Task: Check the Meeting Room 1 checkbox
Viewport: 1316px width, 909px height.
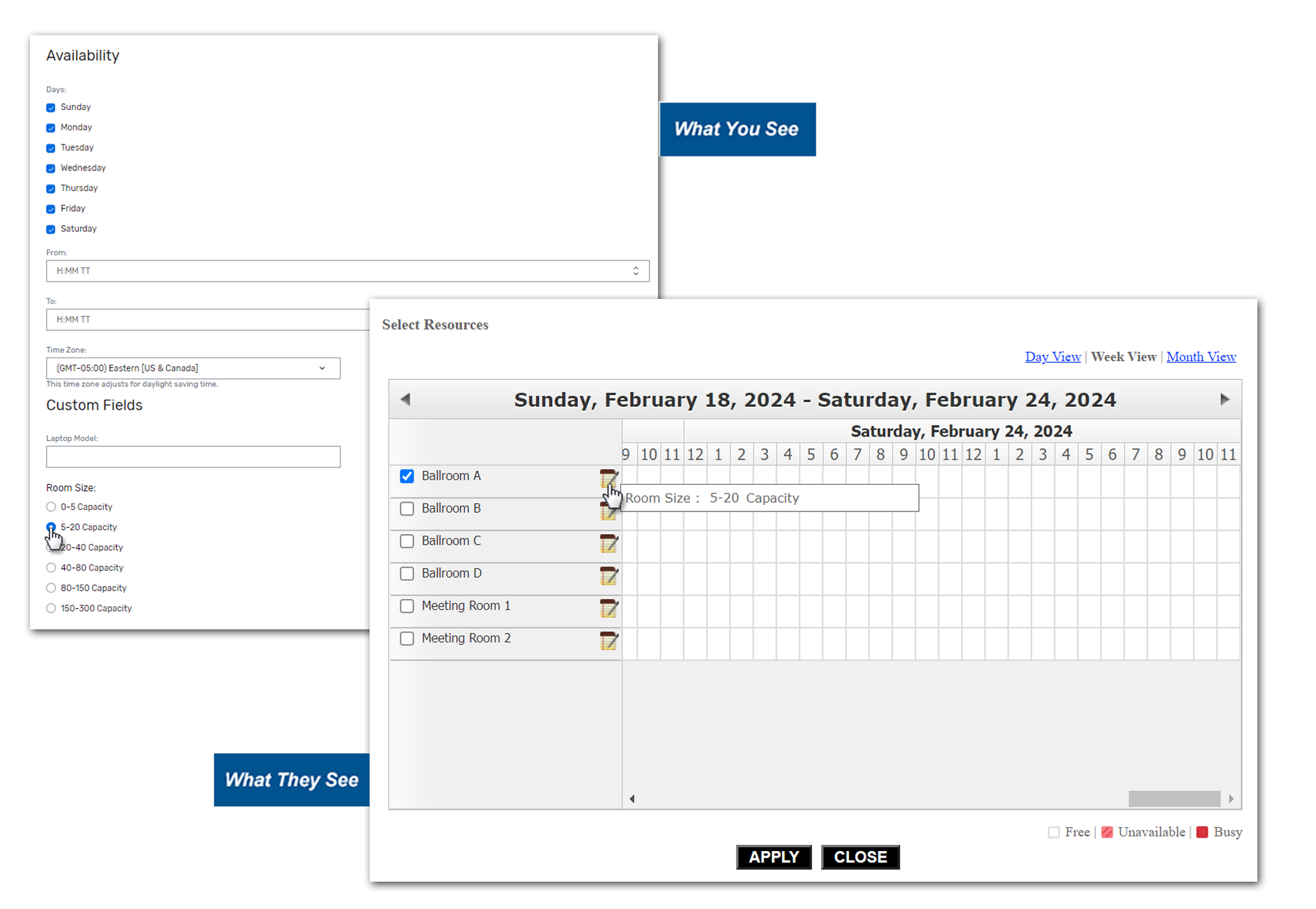Action: pyautogui.click(x=407, y=606)
